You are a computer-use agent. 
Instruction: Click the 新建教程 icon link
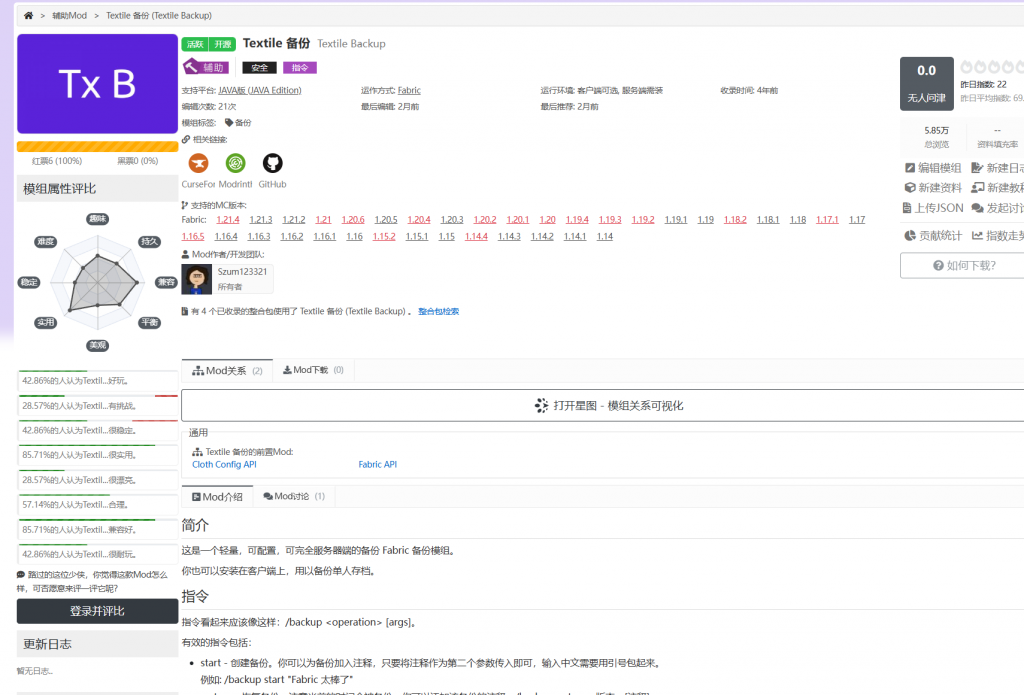coord(997,187)
